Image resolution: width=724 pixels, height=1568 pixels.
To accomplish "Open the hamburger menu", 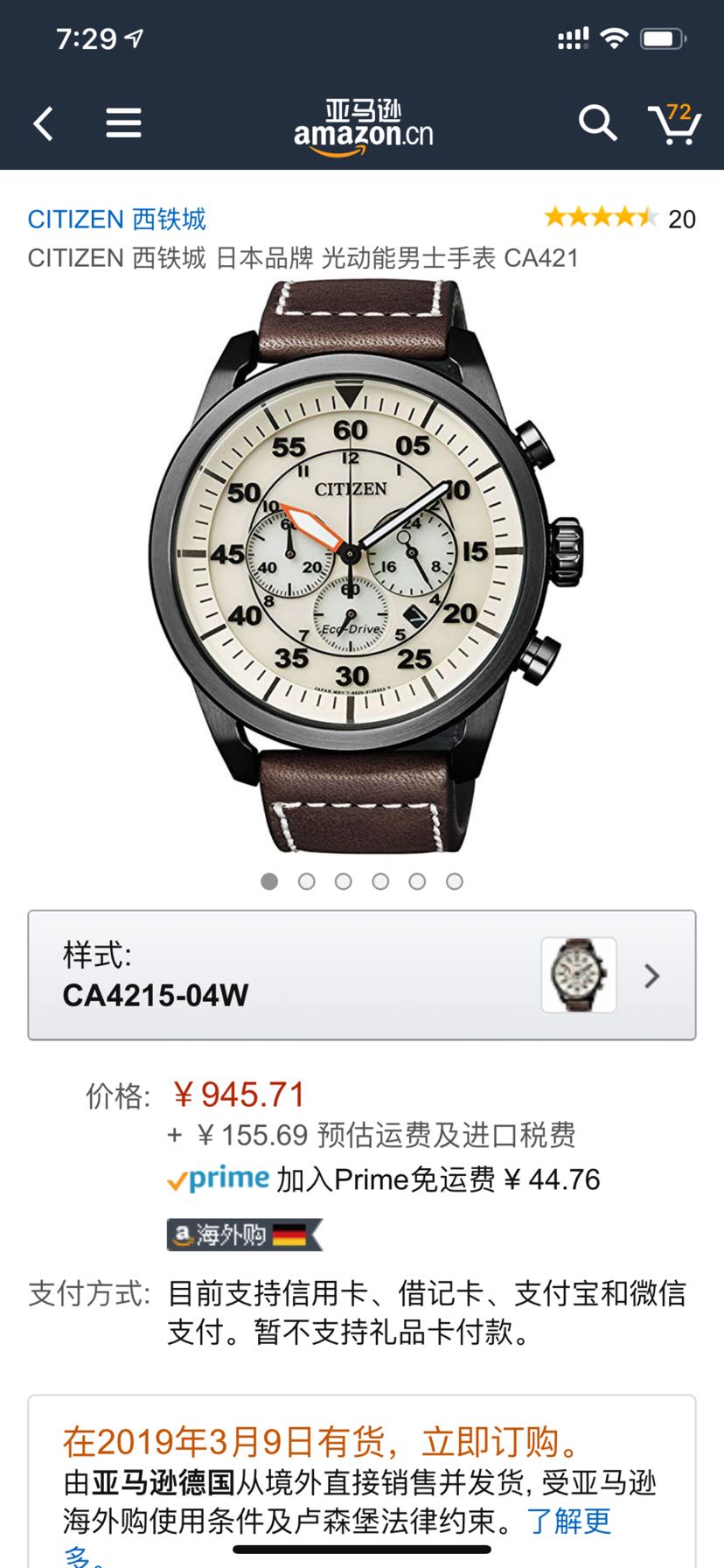I will coord(123,123).
